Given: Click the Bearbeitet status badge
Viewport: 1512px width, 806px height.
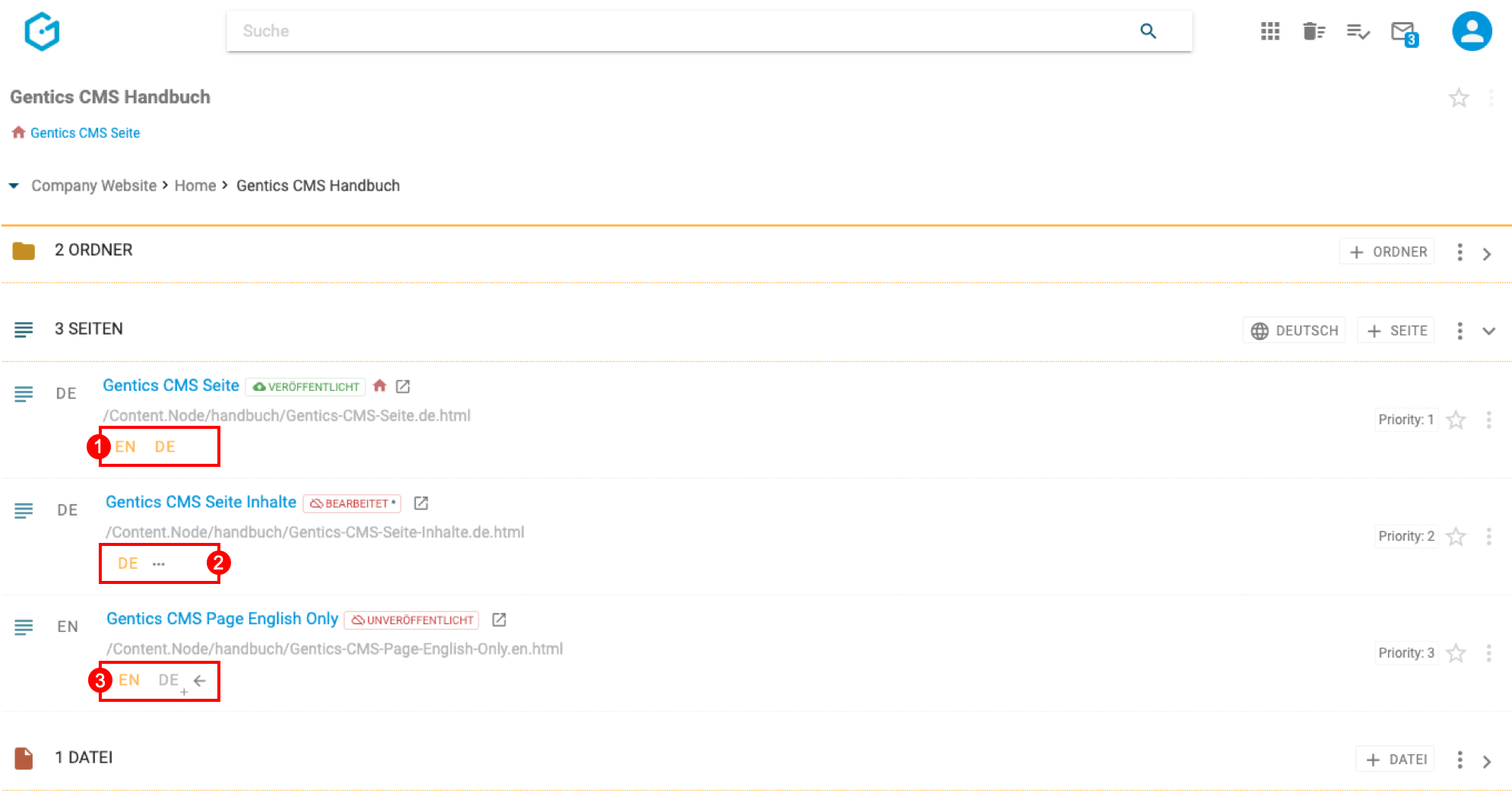Looking at the screenshot, I should pyautogui.click(x=352, y=503).
